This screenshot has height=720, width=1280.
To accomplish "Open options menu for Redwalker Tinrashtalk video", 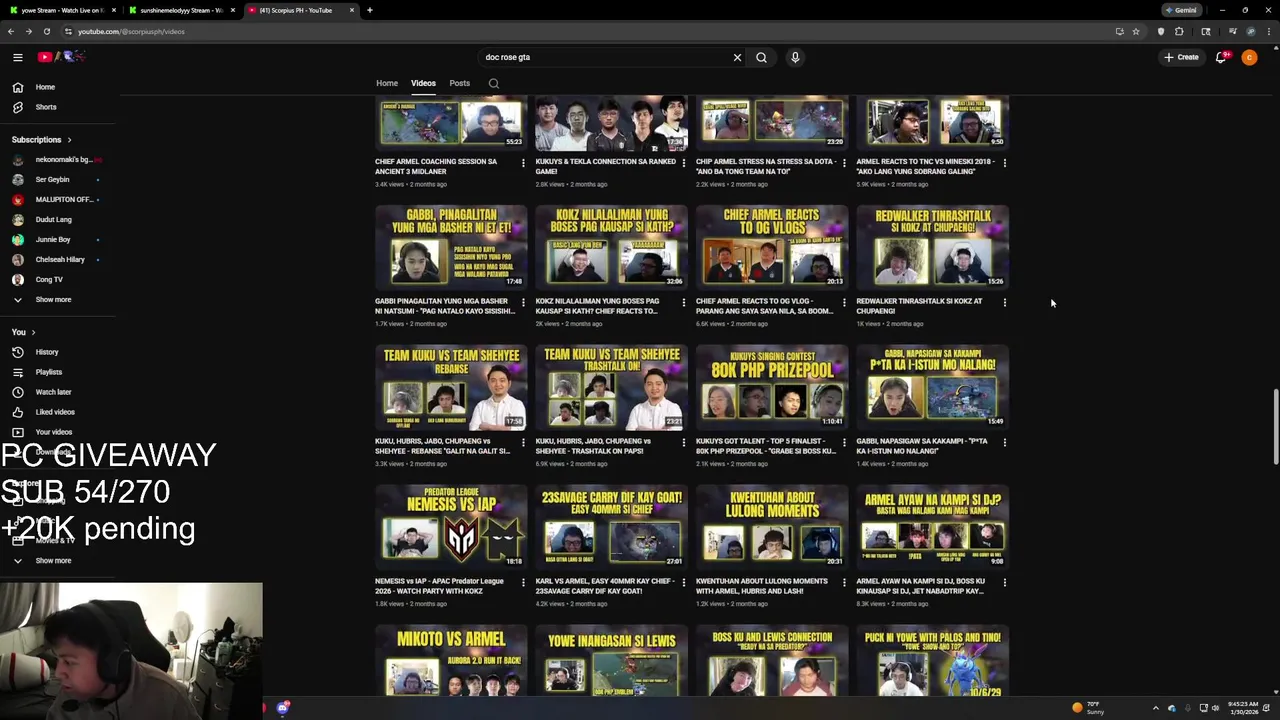I will pyautogui.click(x=1004, y=302).
